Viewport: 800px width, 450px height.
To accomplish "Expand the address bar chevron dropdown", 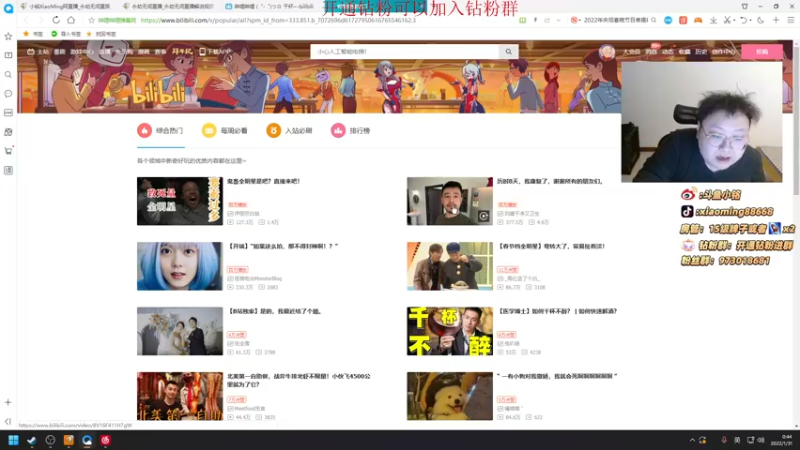I will (x=559, y=20).
